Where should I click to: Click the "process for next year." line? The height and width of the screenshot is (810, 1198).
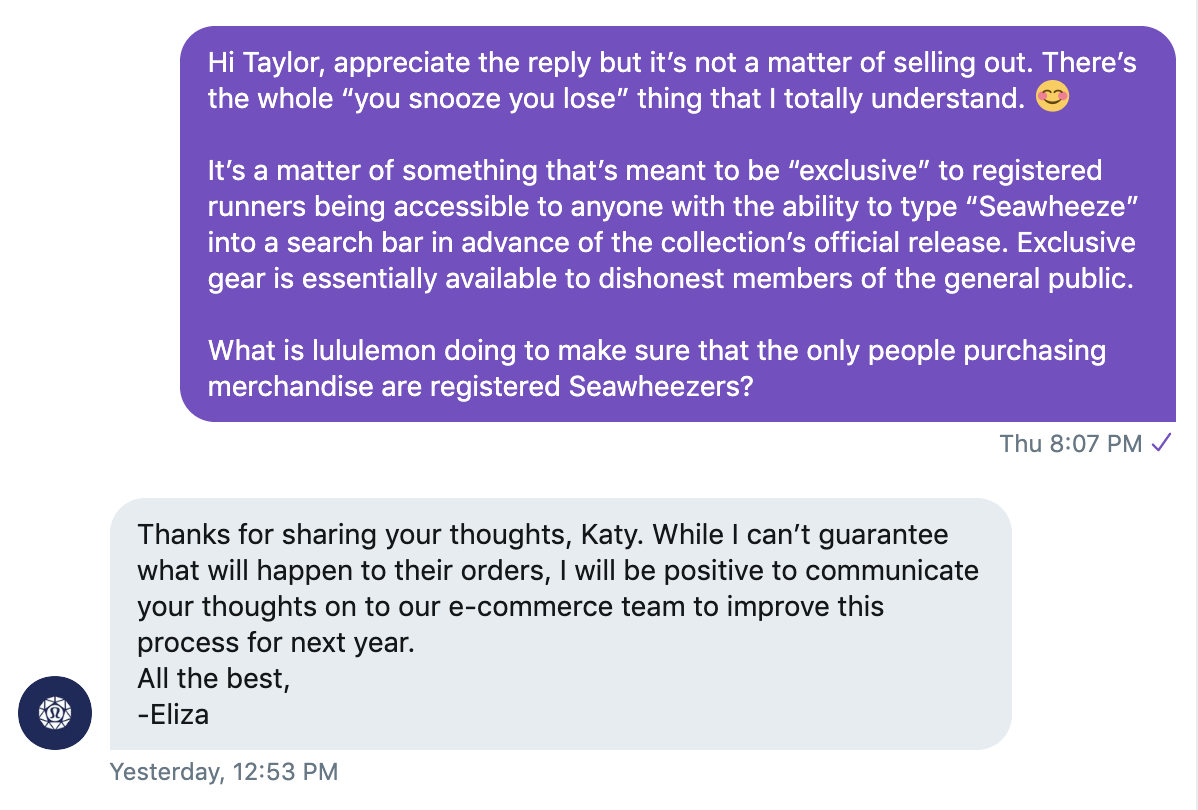pyautogui.click(x=276, y=642)
